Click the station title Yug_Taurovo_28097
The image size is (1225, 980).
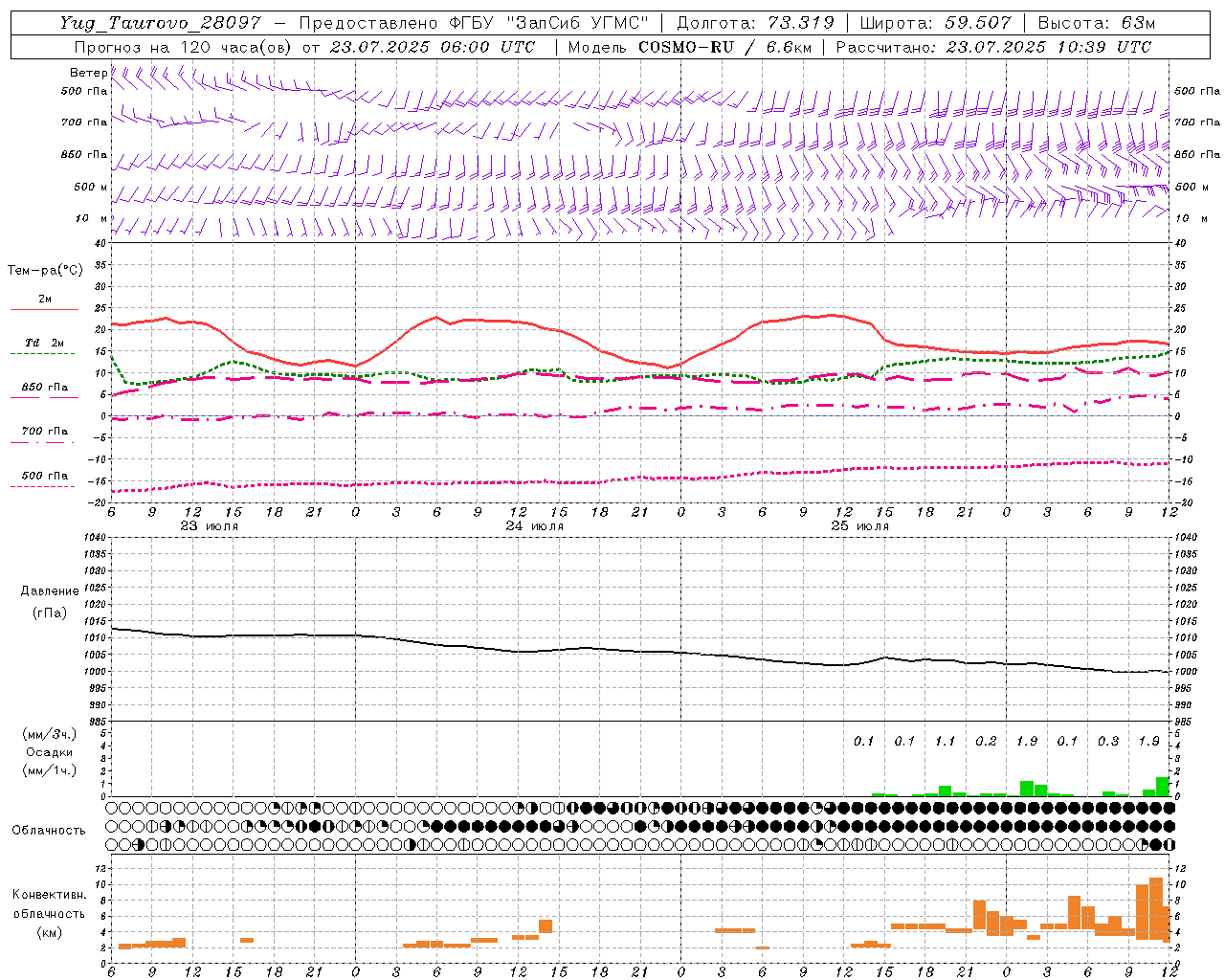(x=160, y=23)
